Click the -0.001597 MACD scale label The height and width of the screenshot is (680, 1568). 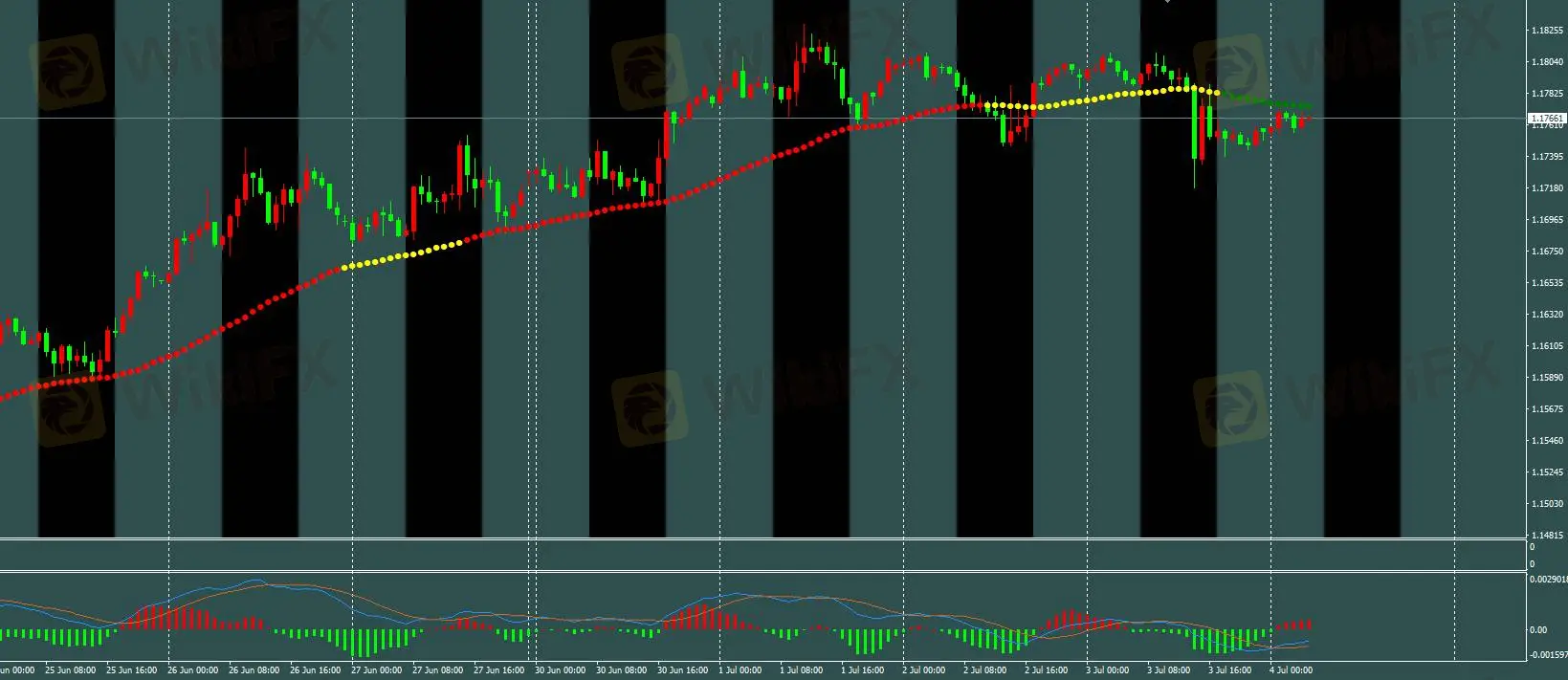(1547, 655)
